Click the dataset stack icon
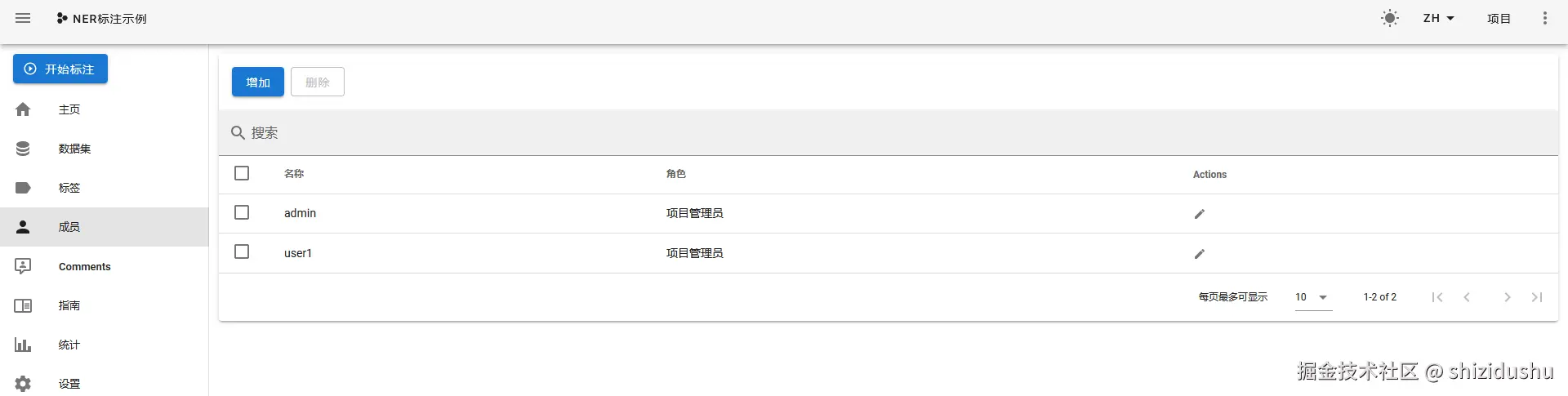Screen dimensions: 1568x396 tap(23, 149)
